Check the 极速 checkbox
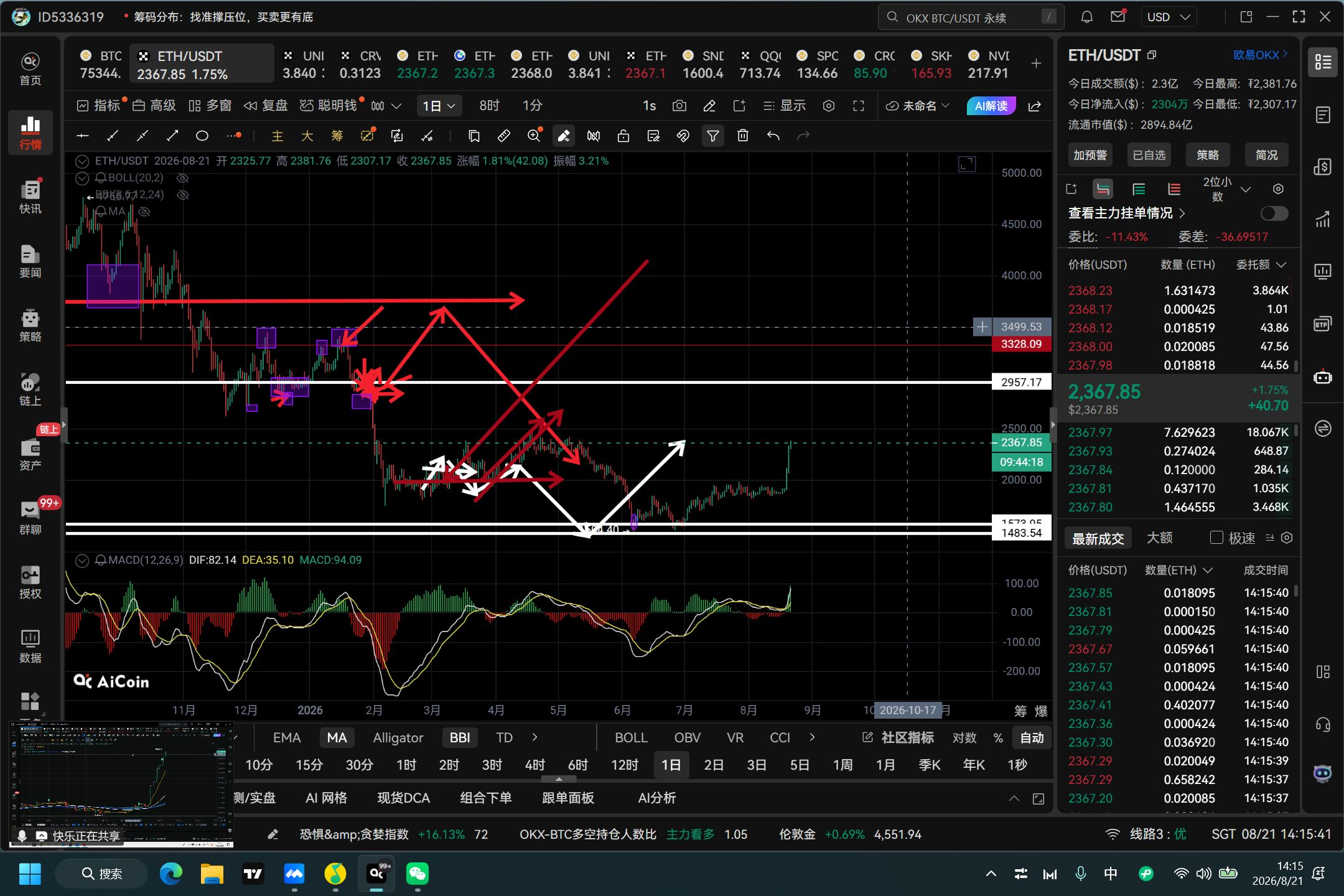This screenshot has width=1344, height=896. point(1216,538)
